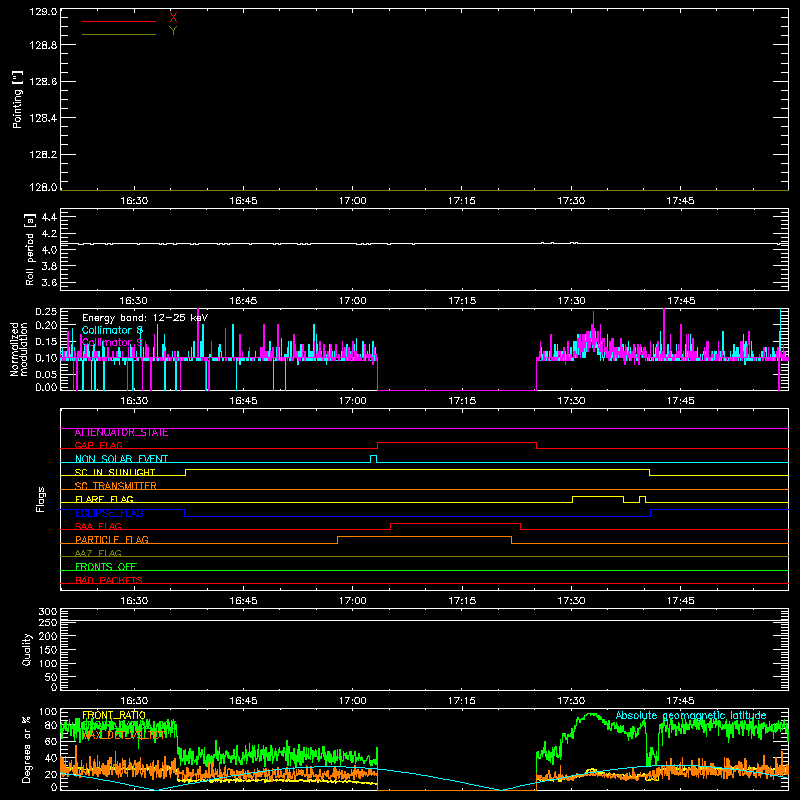The image size is (800, 800).
Task: Click the raised PARTICLE_FLAG segment
Action: (x=424, y=537)
